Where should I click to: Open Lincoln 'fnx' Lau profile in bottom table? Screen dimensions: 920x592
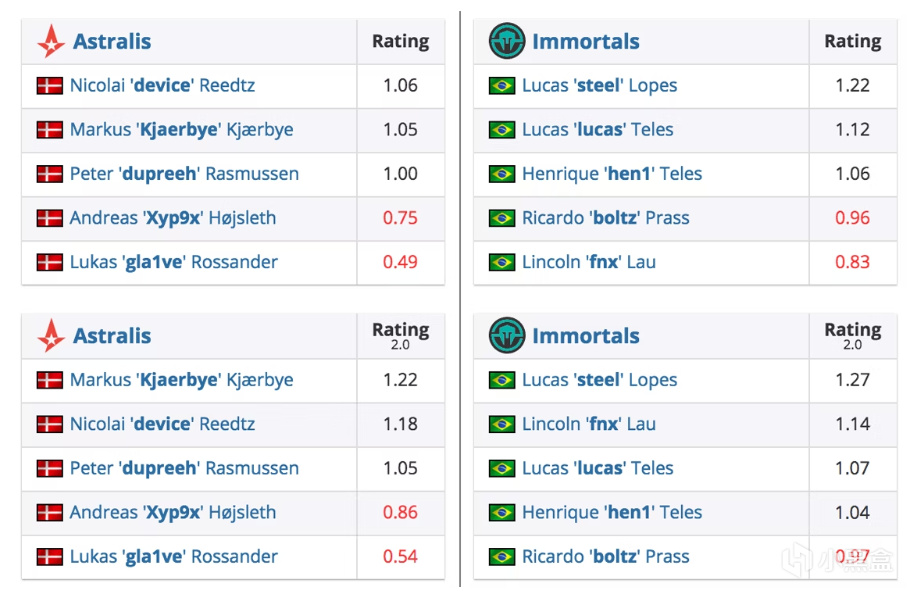(589, 424)
